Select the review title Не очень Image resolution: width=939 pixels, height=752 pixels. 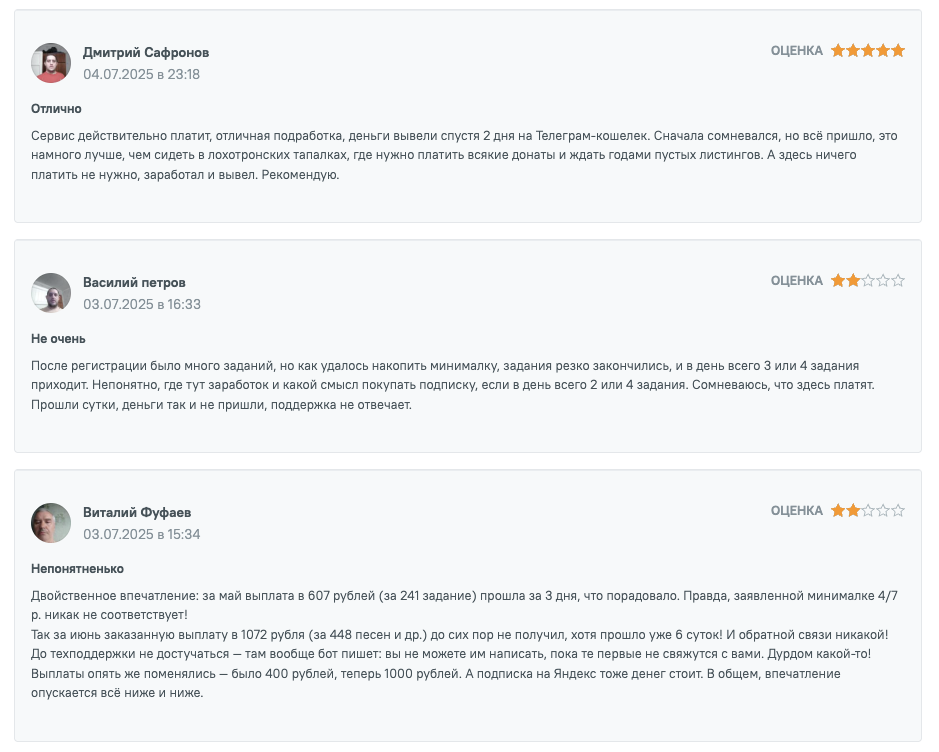tap(58, 338)
